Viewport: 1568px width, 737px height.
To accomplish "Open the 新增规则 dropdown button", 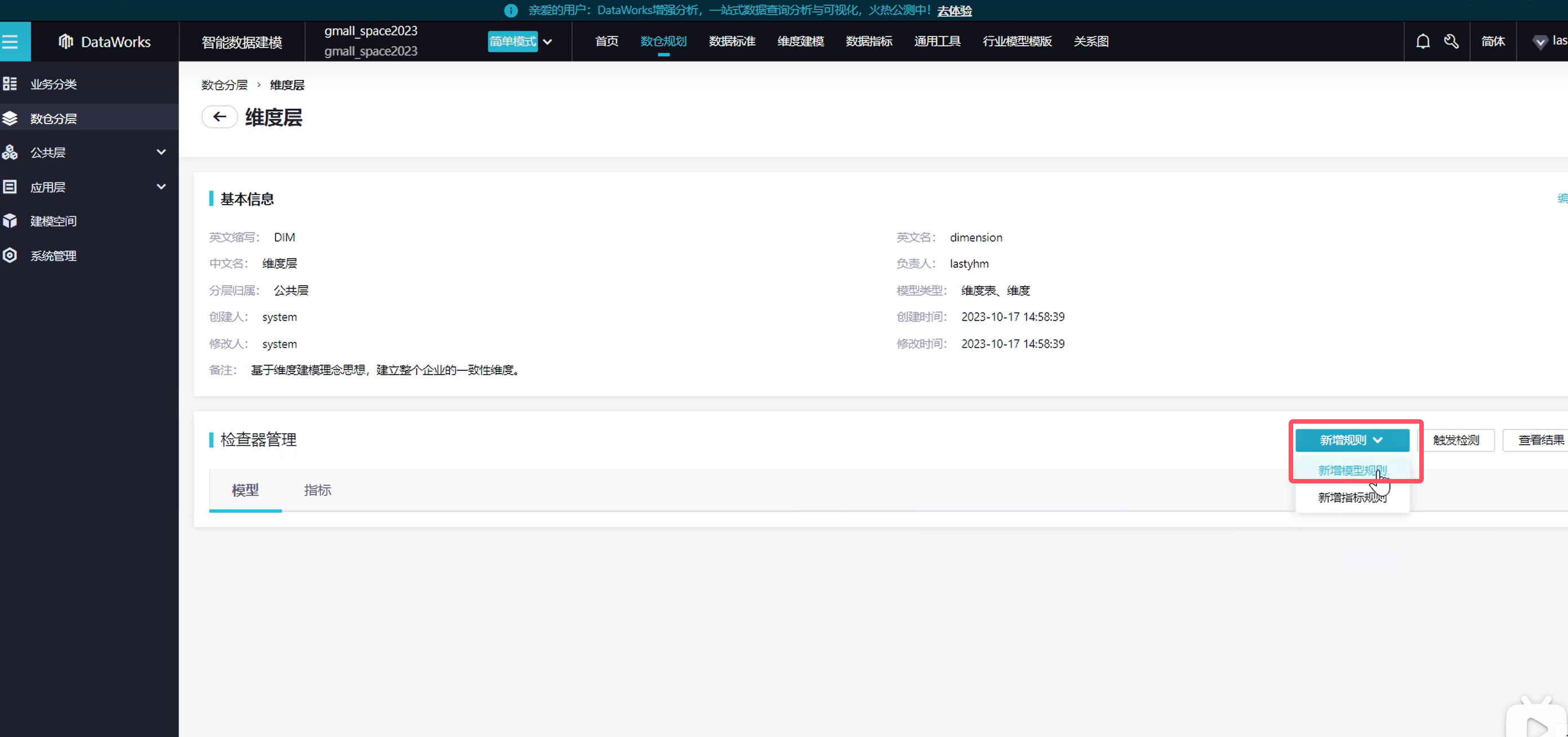I will (1352, 439).
